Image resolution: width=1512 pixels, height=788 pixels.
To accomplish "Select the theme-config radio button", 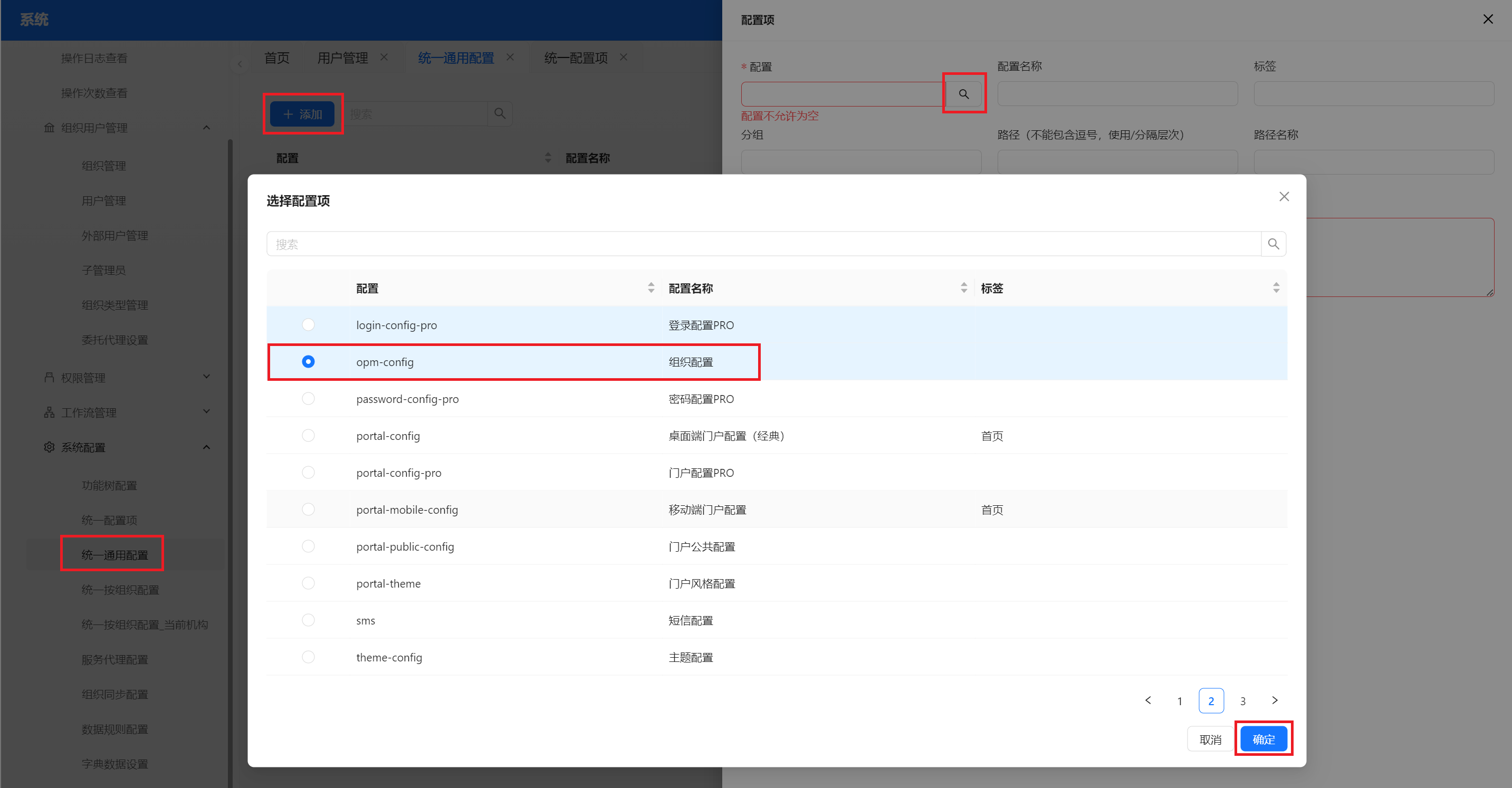I will [308, 657].
